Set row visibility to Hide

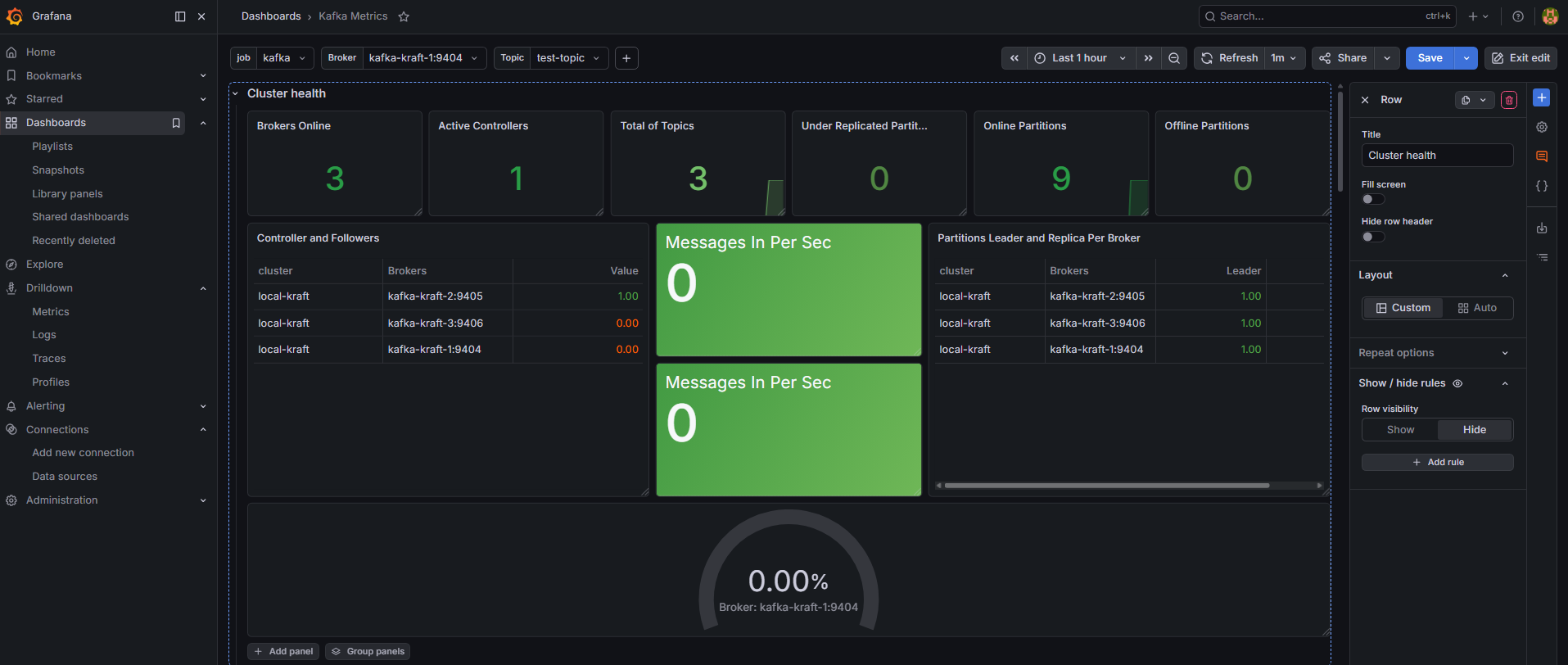pyautogui.click(x=1475, y=430)
